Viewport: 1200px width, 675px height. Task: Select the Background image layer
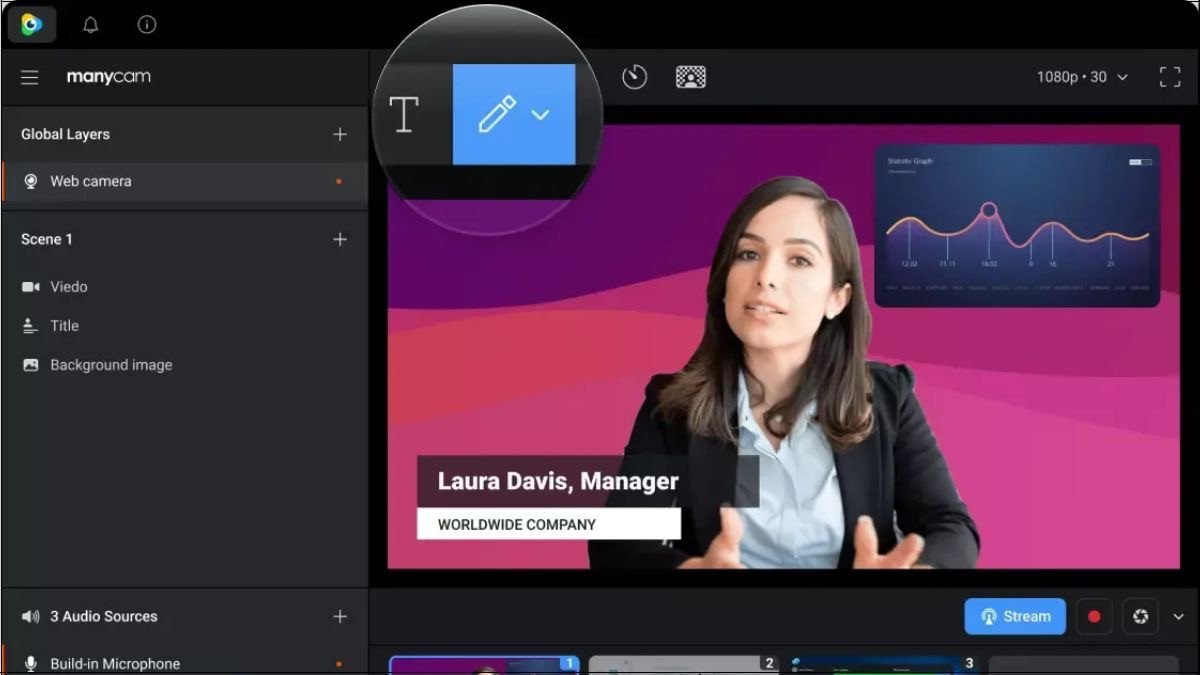111,365
